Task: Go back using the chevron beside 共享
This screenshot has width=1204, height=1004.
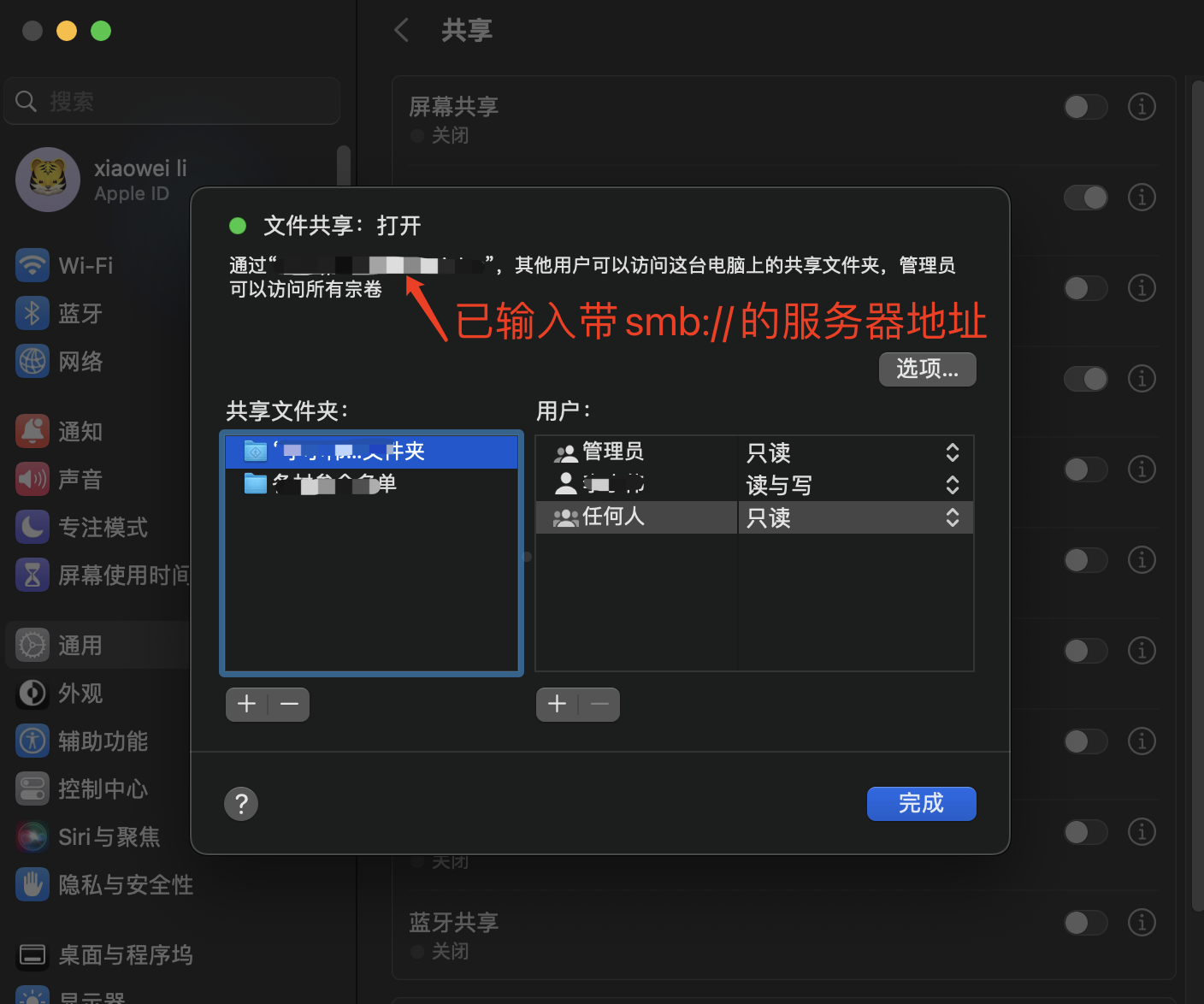Action: pyautogui.click(x=401, y=31)
